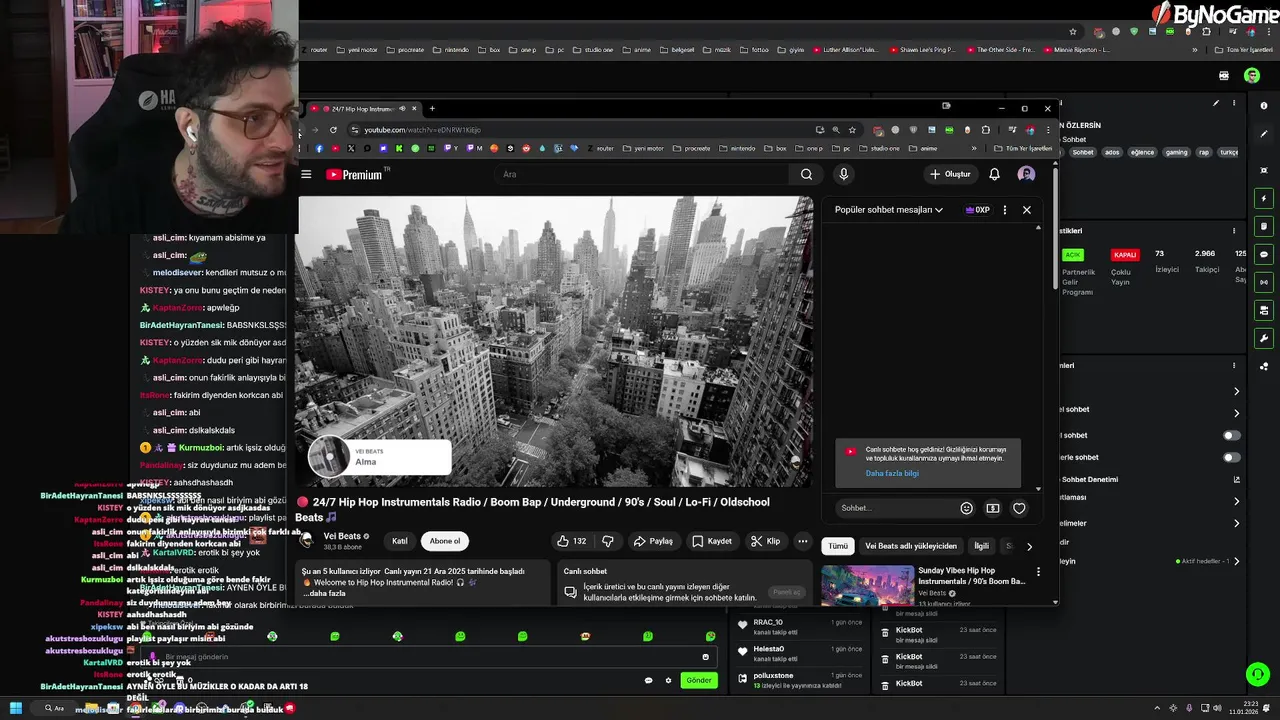
Task: Open the 0XP channel points badge
Action: coord(977,210)
